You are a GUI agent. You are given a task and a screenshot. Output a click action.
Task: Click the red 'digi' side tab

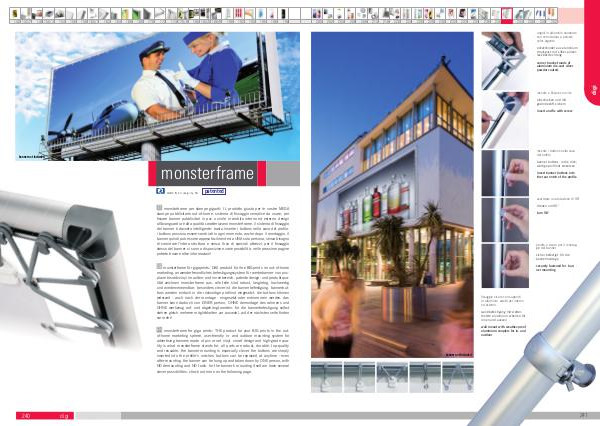(592, 53)
